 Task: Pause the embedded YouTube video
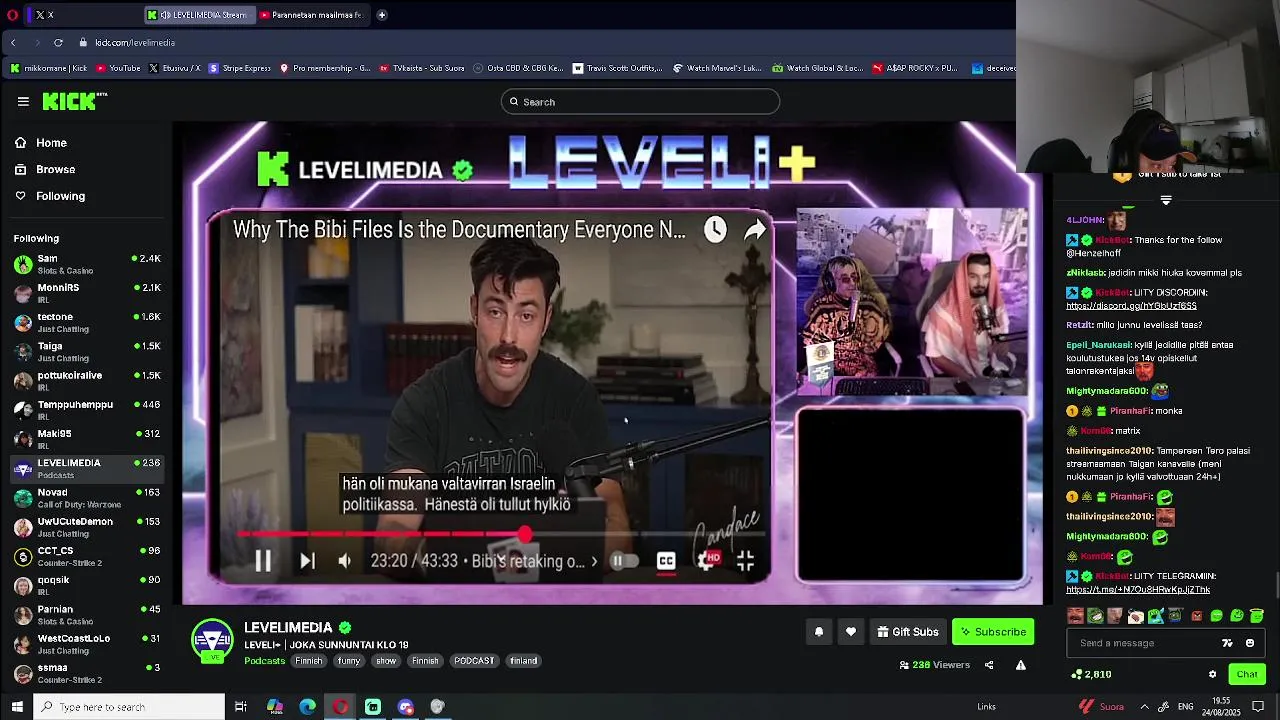(x=263, y=561)
